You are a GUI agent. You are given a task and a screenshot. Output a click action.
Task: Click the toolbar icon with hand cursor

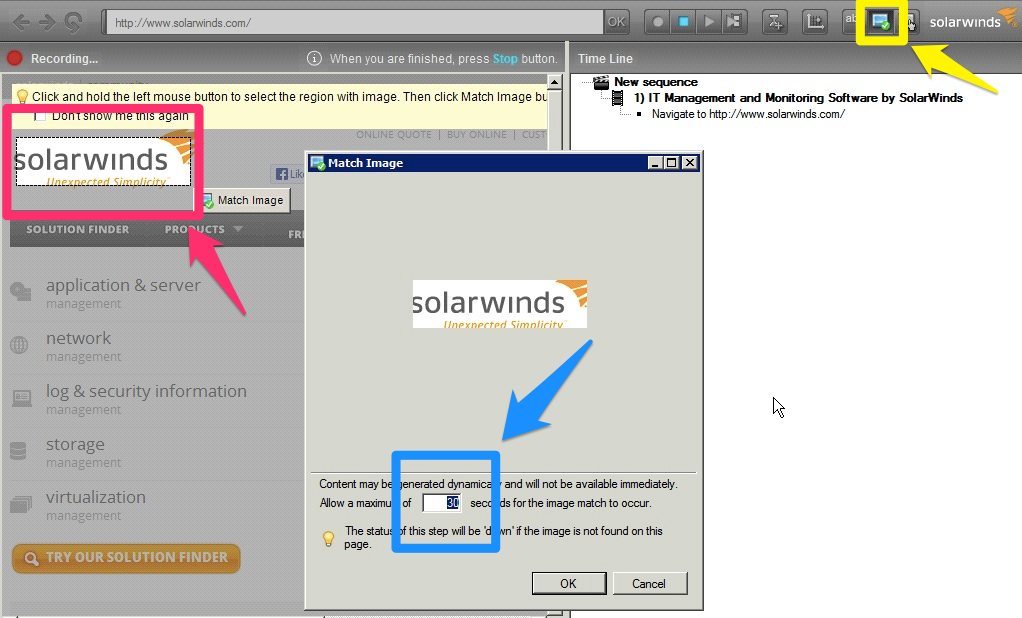click(x=911, y=22)
